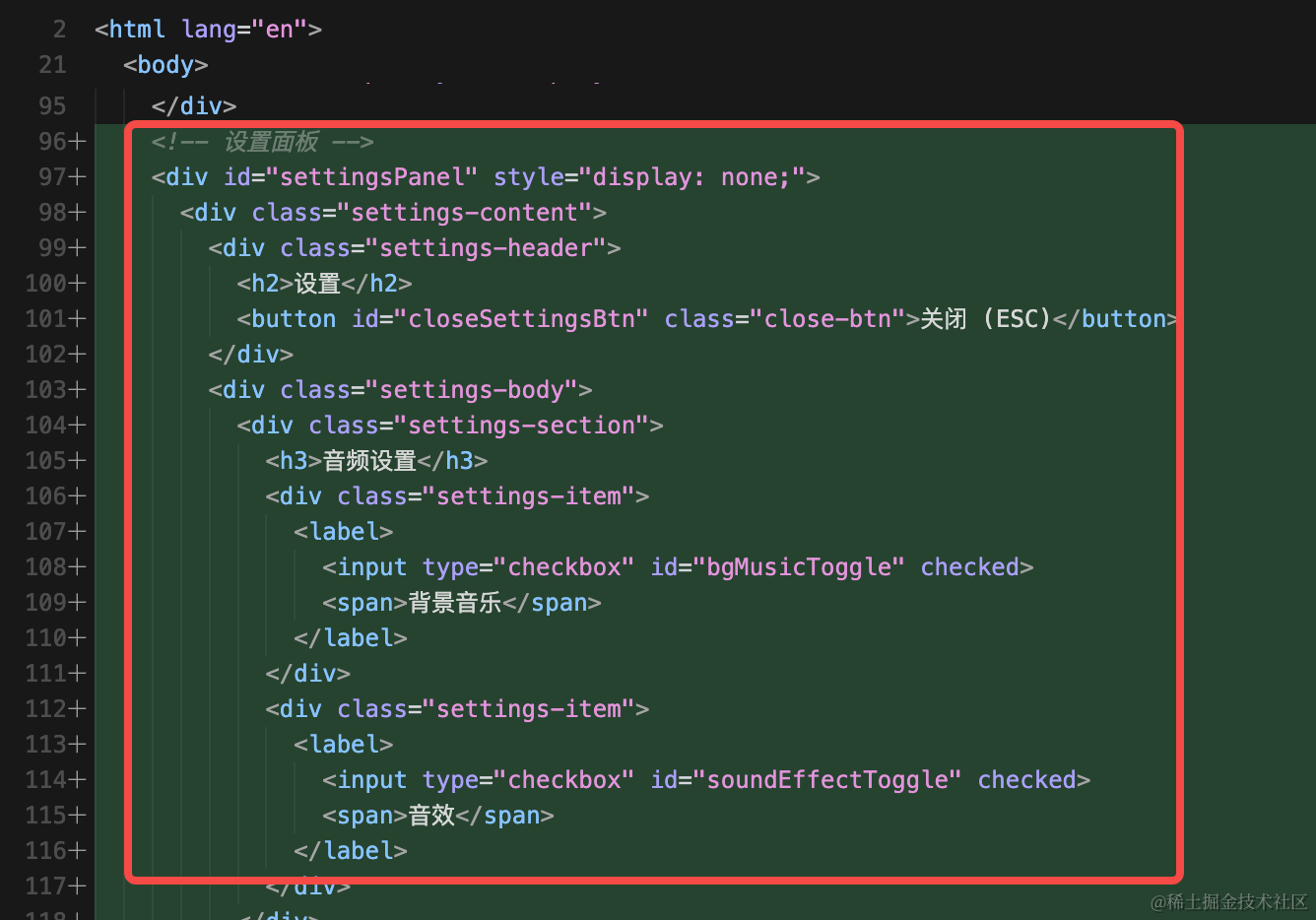Click the 'settings-section' class name

[521, 426]
